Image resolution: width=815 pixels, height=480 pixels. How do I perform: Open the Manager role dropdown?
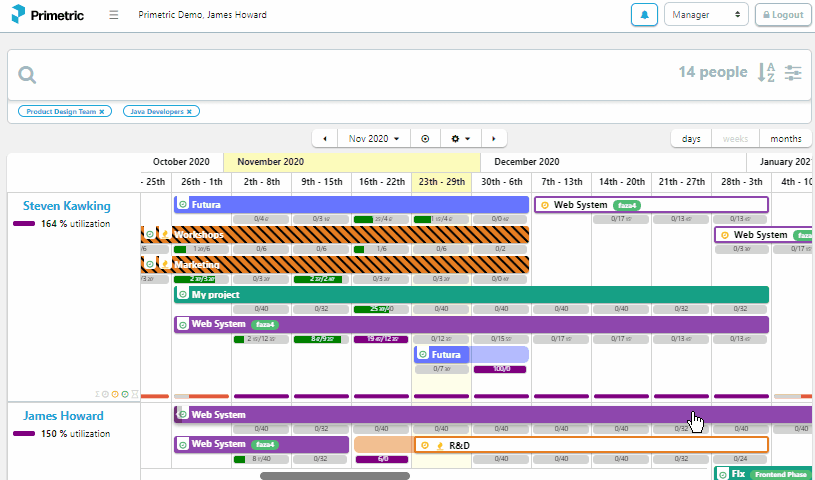coord(706,15)
